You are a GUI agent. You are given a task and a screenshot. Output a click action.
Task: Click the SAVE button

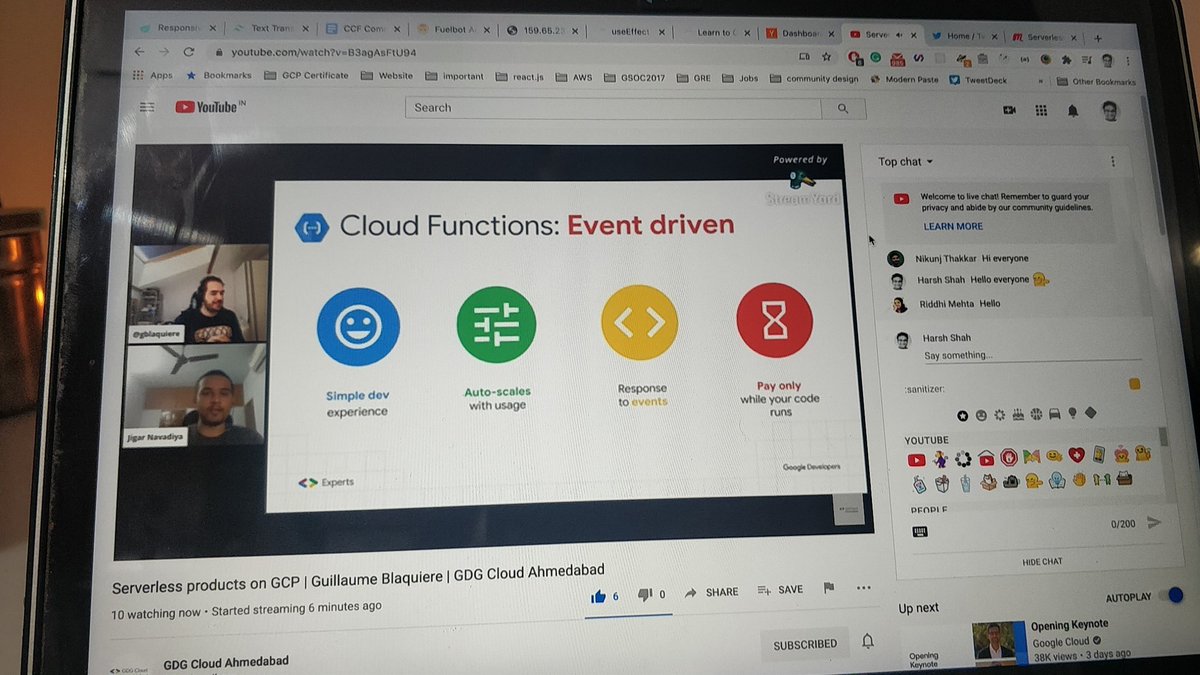tap(780, 590)
